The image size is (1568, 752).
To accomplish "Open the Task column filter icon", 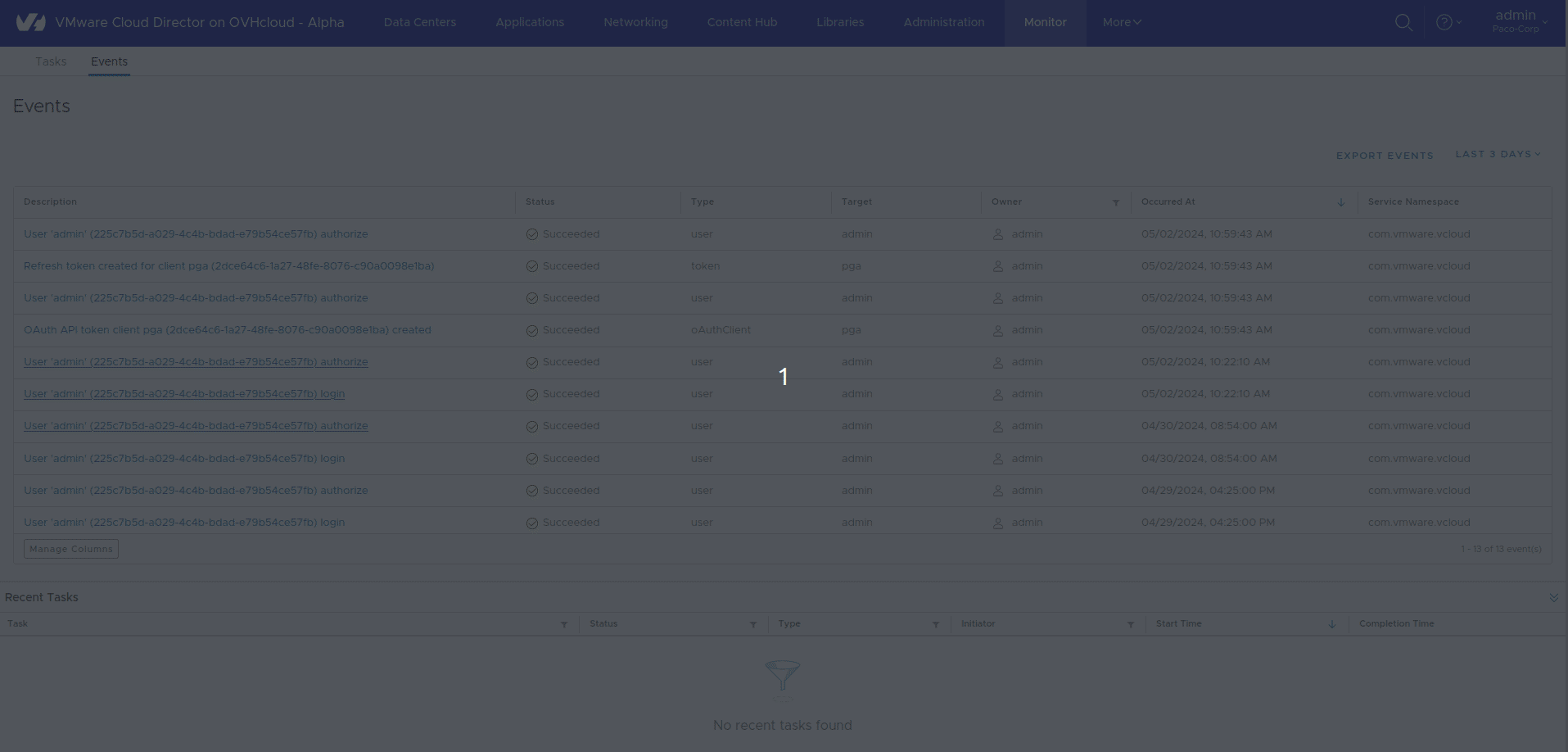I will pos(563,624).
